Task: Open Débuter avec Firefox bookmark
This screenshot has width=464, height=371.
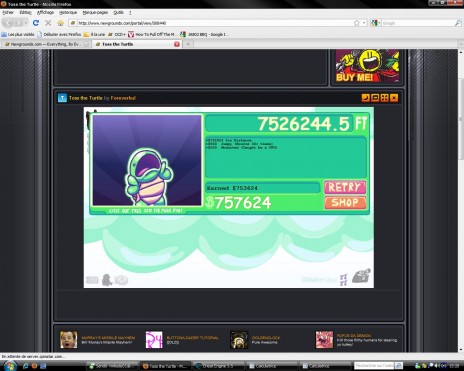Action: click(59, 34)
